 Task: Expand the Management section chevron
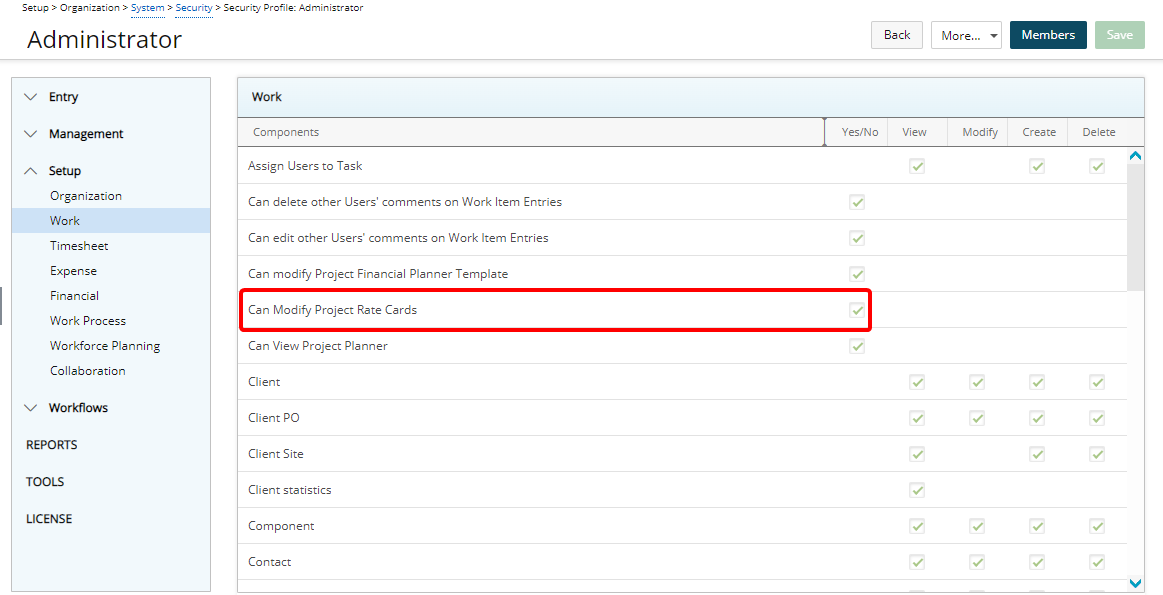pos(30,134)
